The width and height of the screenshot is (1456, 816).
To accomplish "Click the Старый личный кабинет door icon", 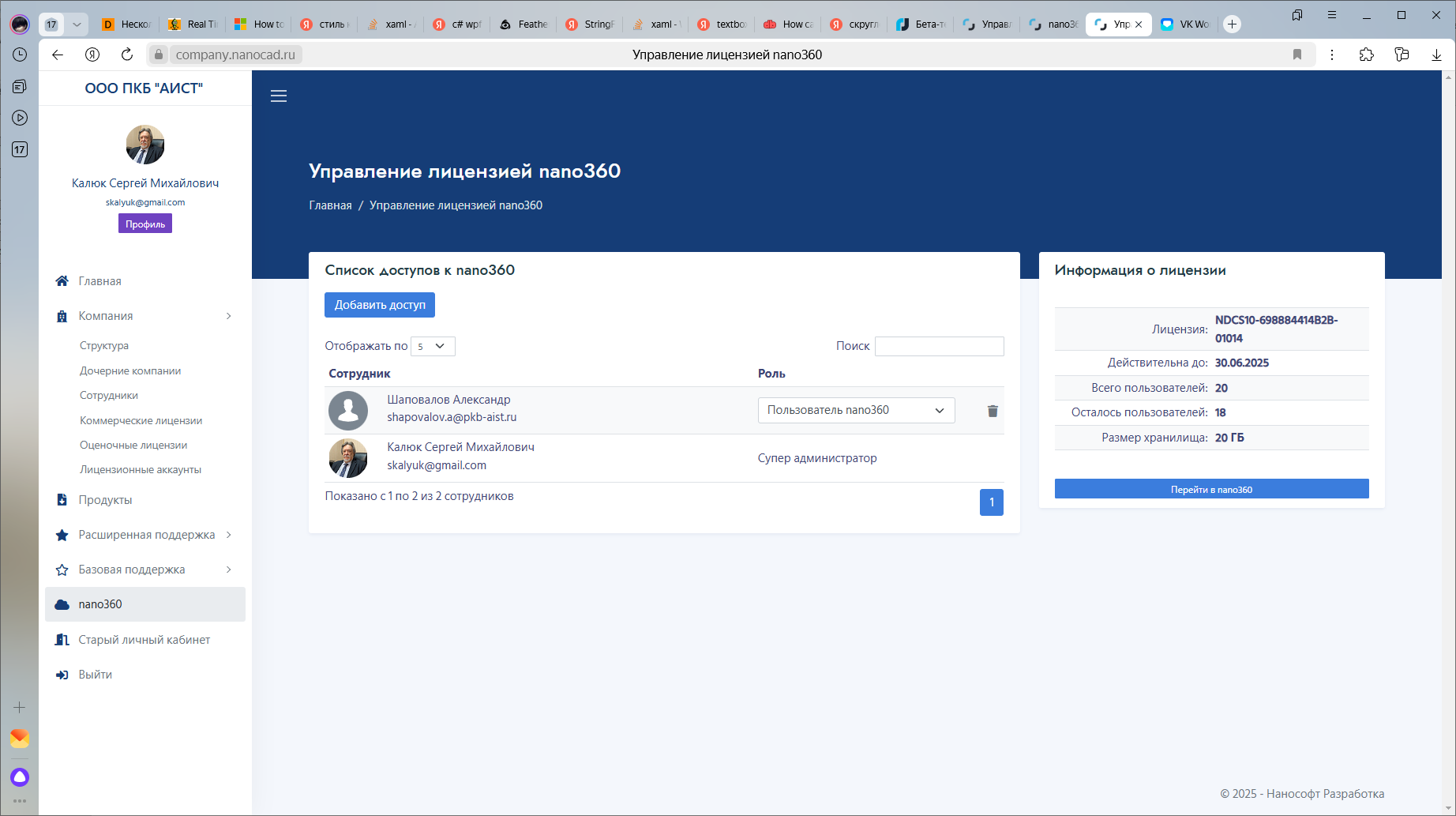I will coord(62,640).
